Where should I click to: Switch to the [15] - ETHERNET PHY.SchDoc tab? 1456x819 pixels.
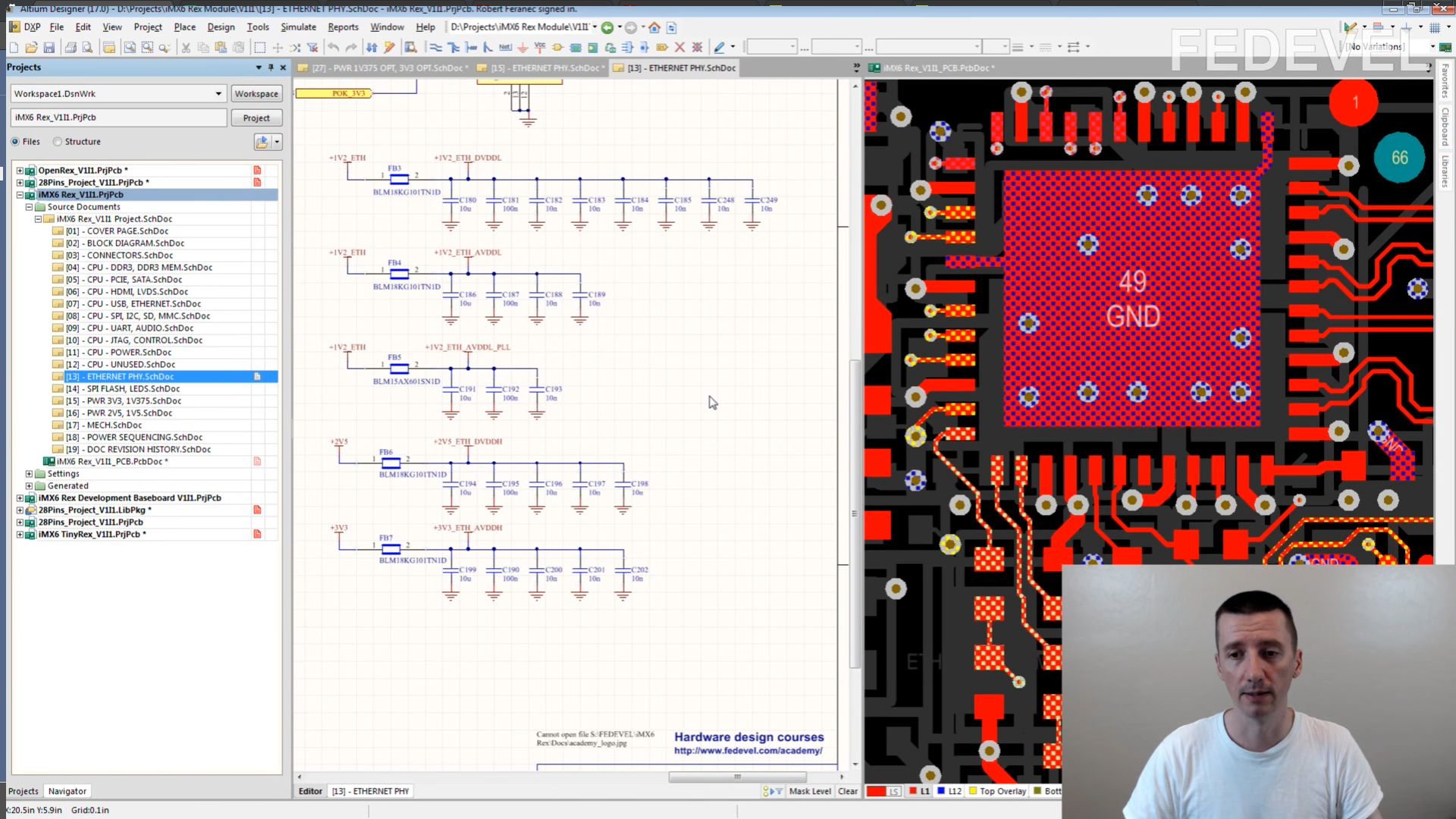546,68
